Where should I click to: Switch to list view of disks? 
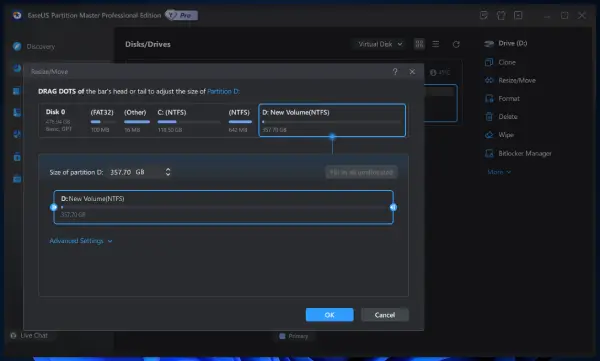pos(436,44)
